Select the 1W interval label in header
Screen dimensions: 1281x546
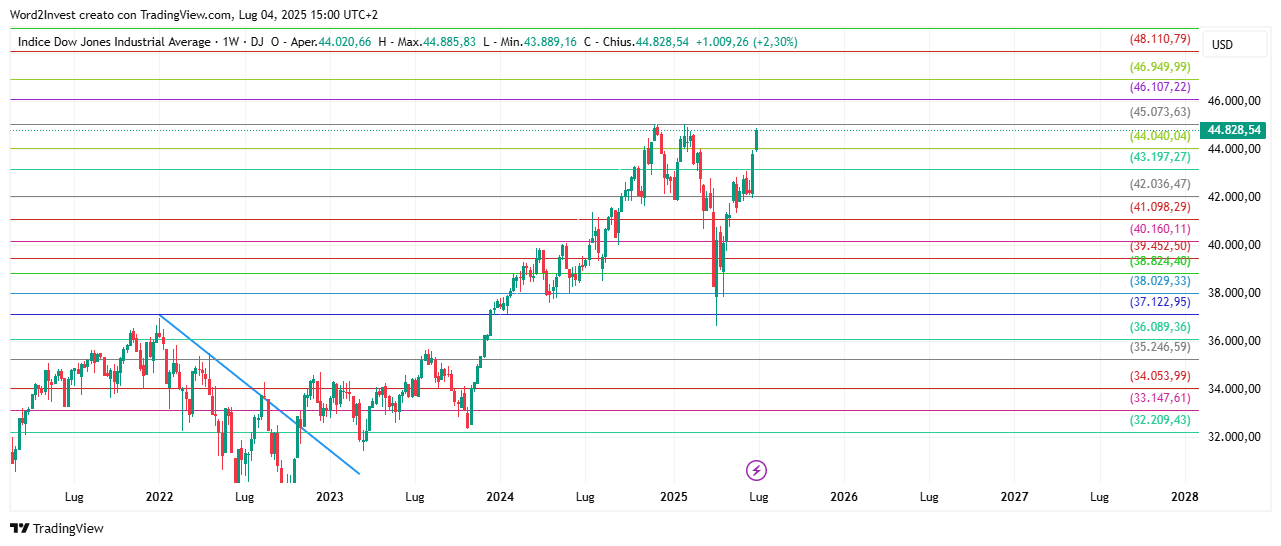point(230,42)
